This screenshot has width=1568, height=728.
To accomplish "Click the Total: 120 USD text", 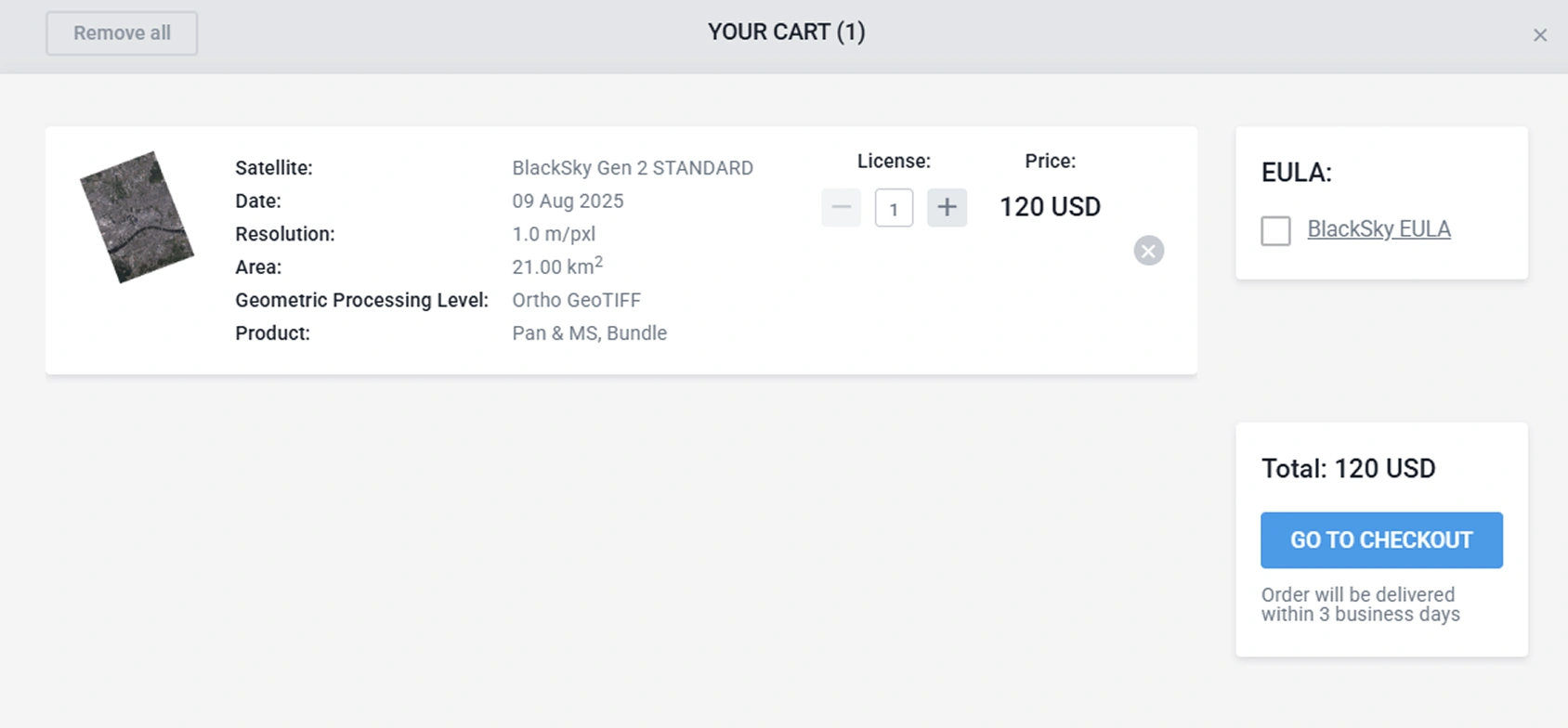I will 1348,469.
